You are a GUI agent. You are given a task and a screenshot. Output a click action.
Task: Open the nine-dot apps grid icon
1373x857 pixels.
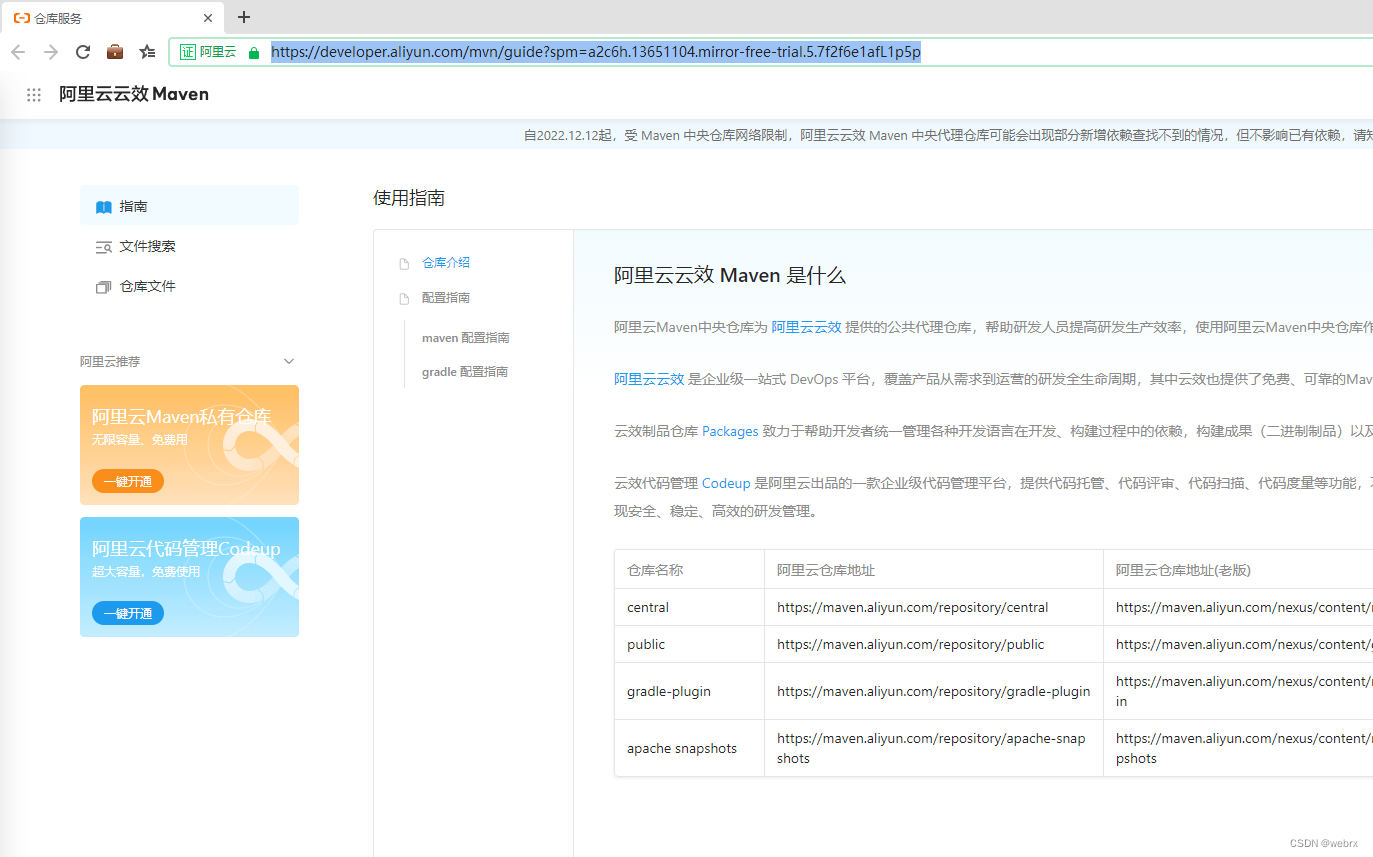(34, 94)
